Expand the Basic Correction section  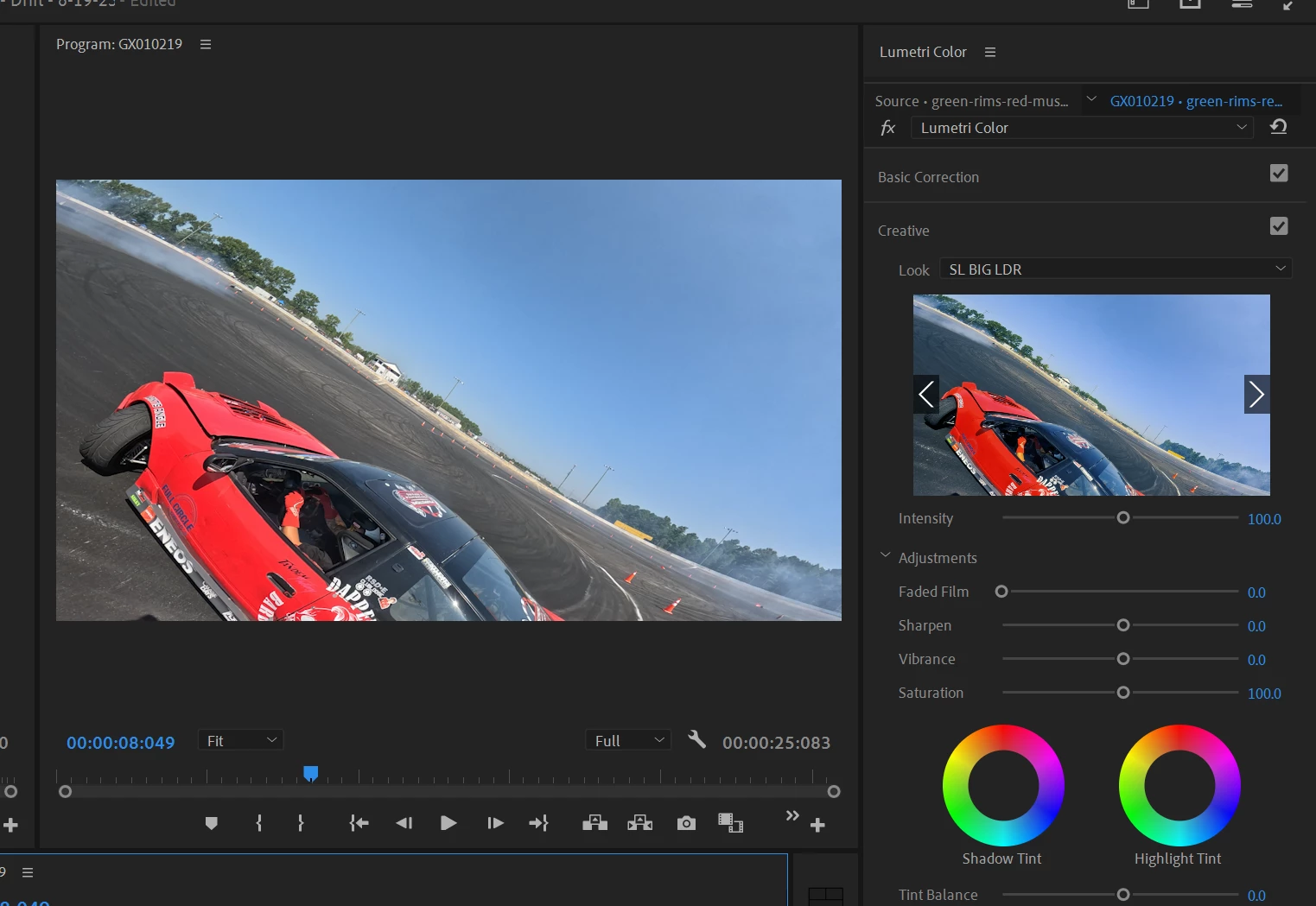click(928, 177)
